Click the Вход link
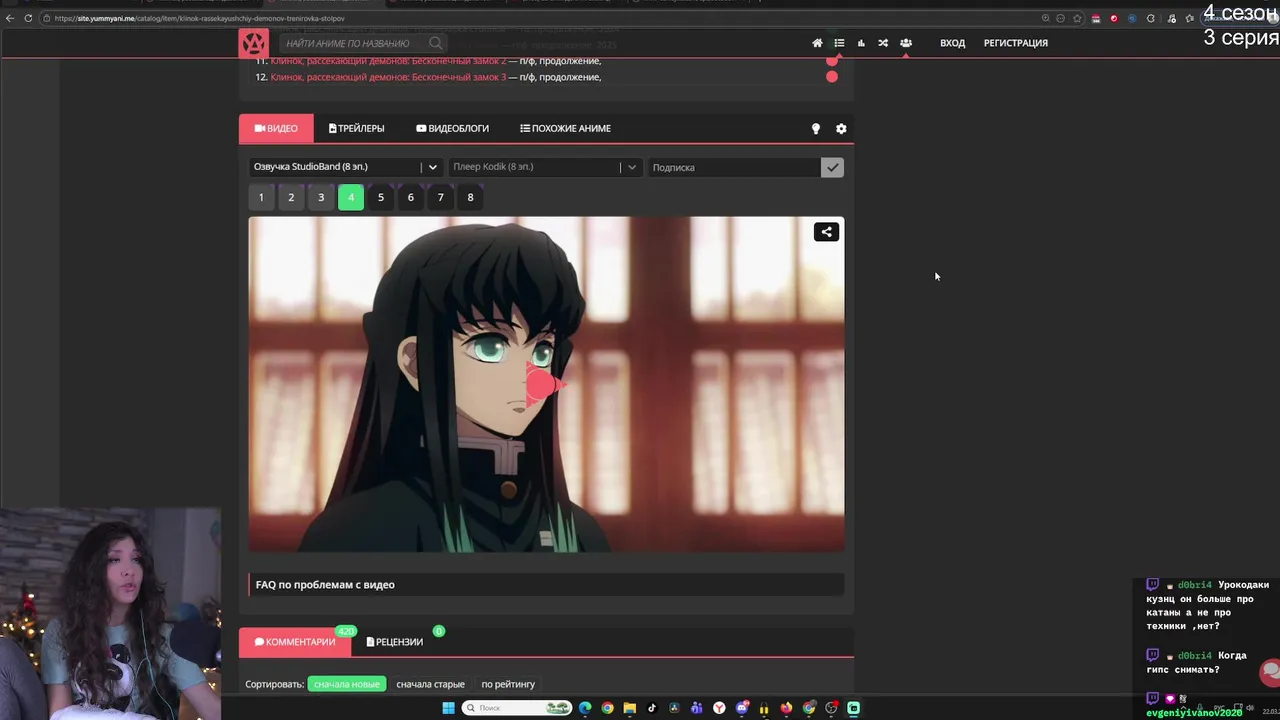1280x720 pixels. pyautogui.click(x=952, y=43)
